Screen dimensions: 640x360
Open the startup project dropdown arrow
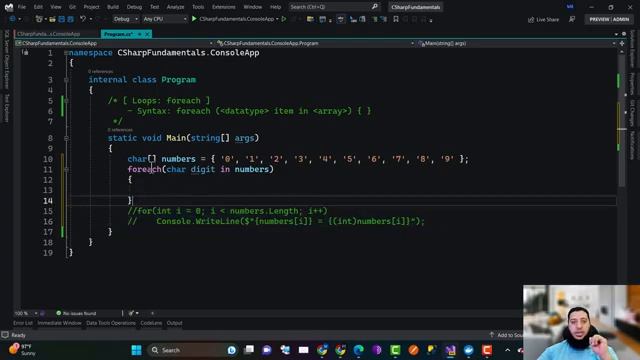tap(277, 19)
